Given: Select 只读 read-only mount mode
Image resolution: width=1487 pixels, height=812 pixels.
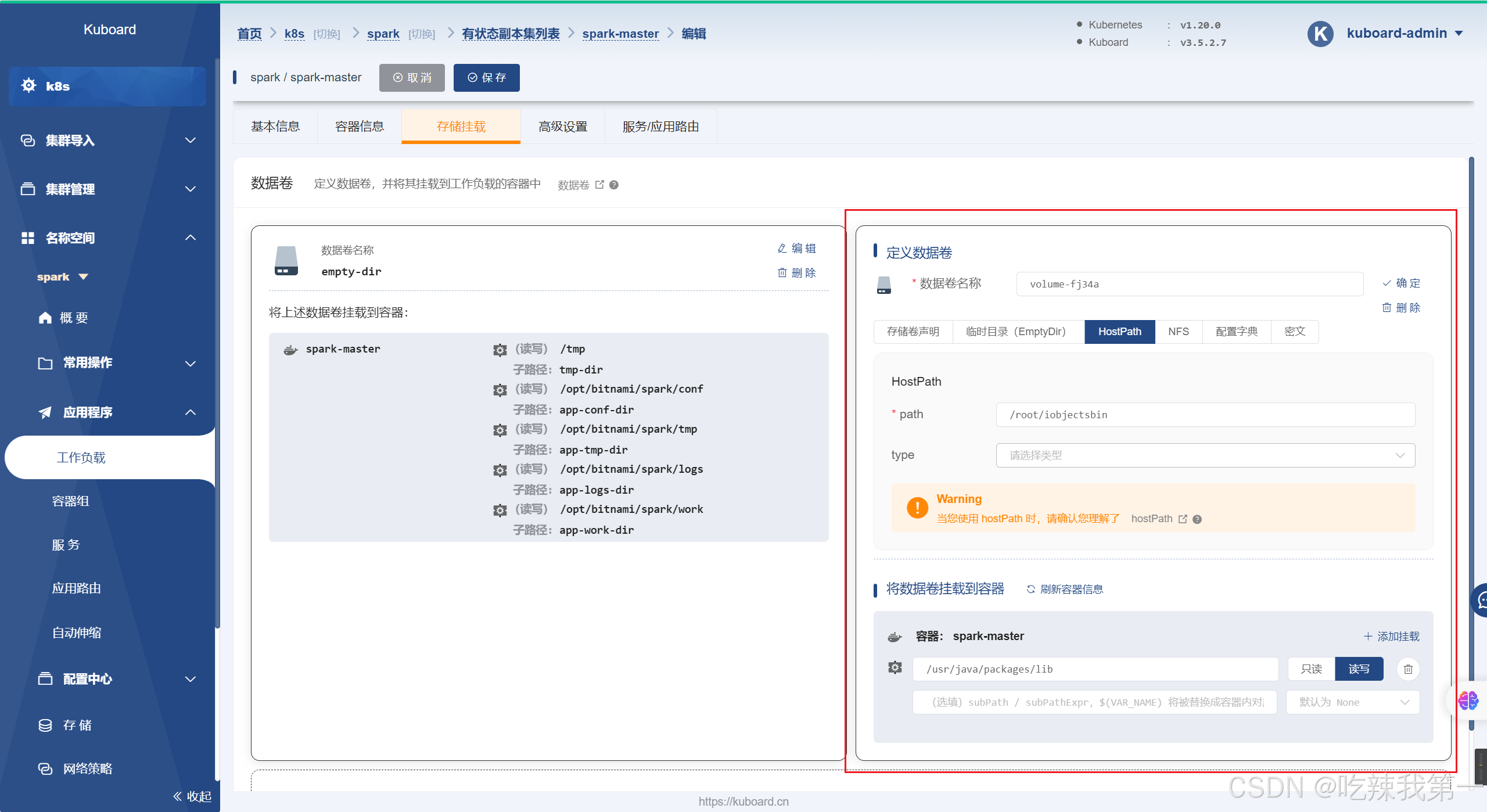Looking at the screenshot, I should [x=1311, y=669].
